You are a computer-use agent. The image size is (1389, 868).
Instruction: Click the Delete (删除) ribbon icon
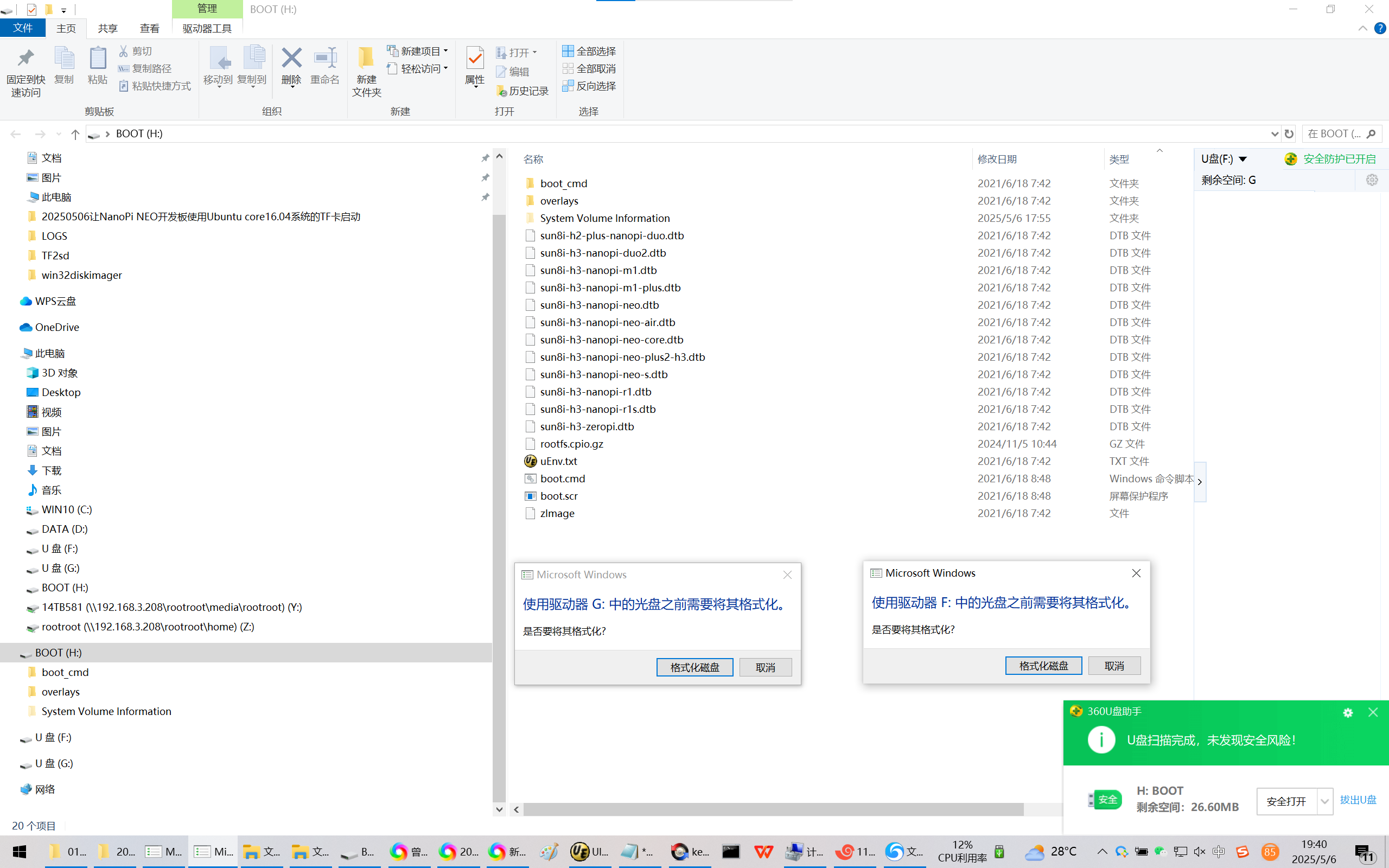point(291,59)
